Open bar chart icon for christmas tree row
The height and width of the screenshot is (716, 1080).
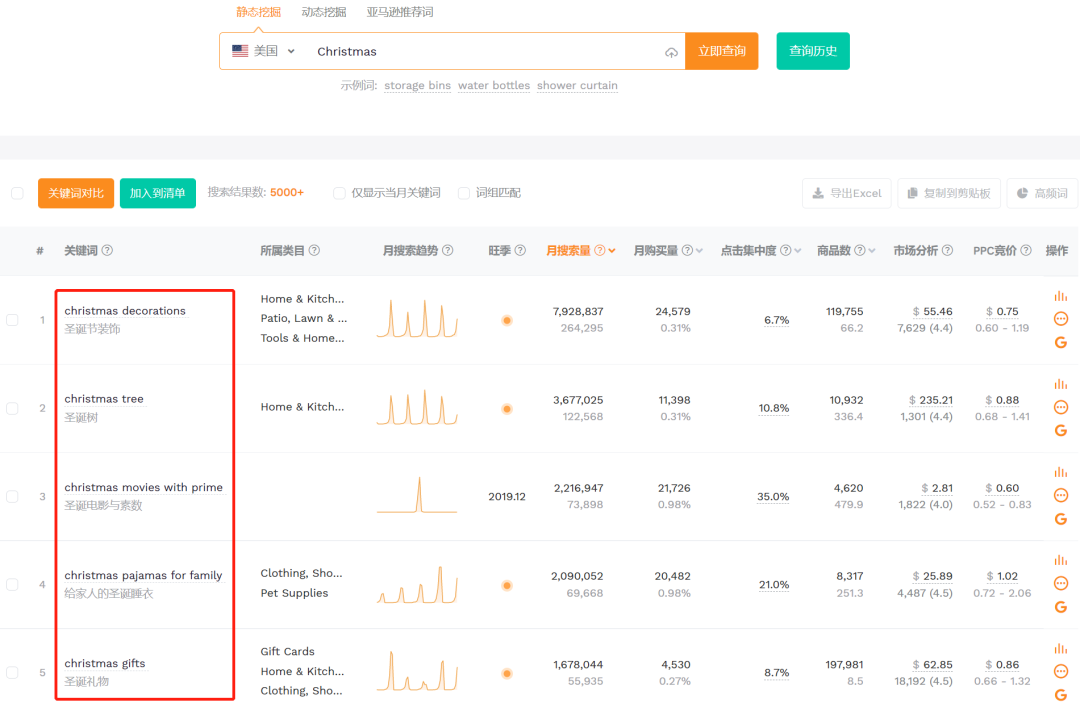click(1061, 384)
